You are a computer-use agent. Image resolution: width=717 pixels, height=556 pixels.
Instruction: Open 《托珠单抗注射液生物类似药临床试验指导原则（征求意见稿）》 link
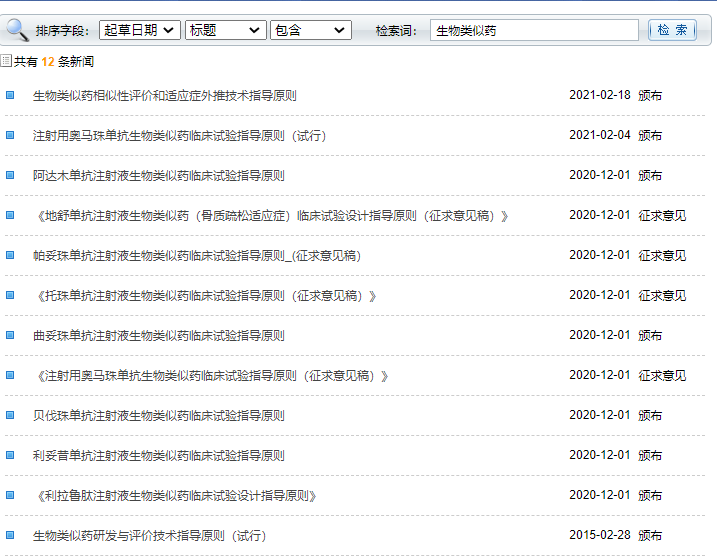coord(205,296)
